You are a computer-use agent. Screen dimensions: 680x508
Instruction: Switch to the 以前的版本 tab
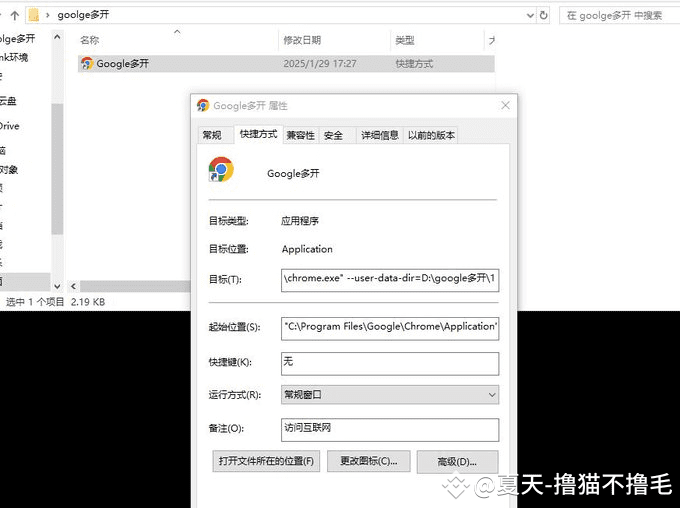point(431,135)
